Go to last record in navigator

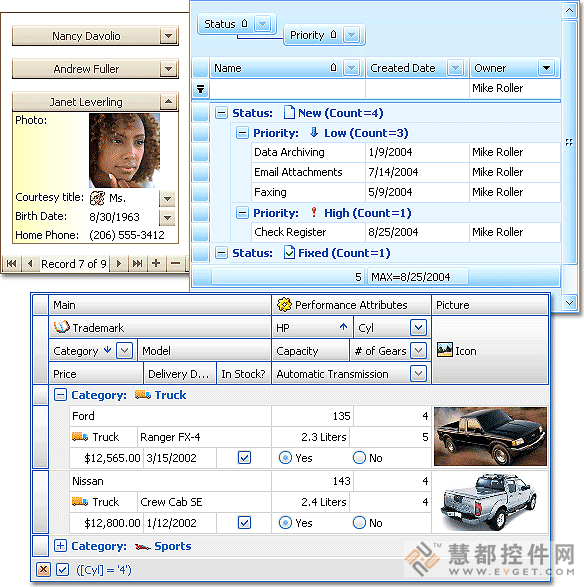(137, 264)
